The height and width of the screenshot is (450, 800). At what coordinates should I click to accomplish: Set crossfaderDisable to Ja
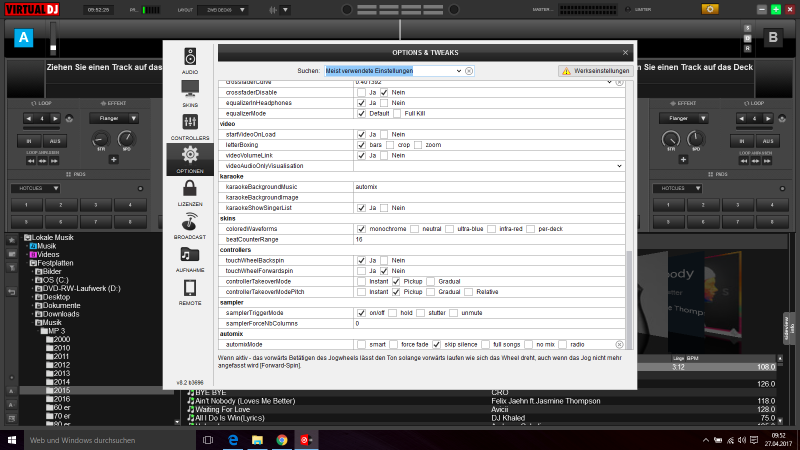pos(361,92)
